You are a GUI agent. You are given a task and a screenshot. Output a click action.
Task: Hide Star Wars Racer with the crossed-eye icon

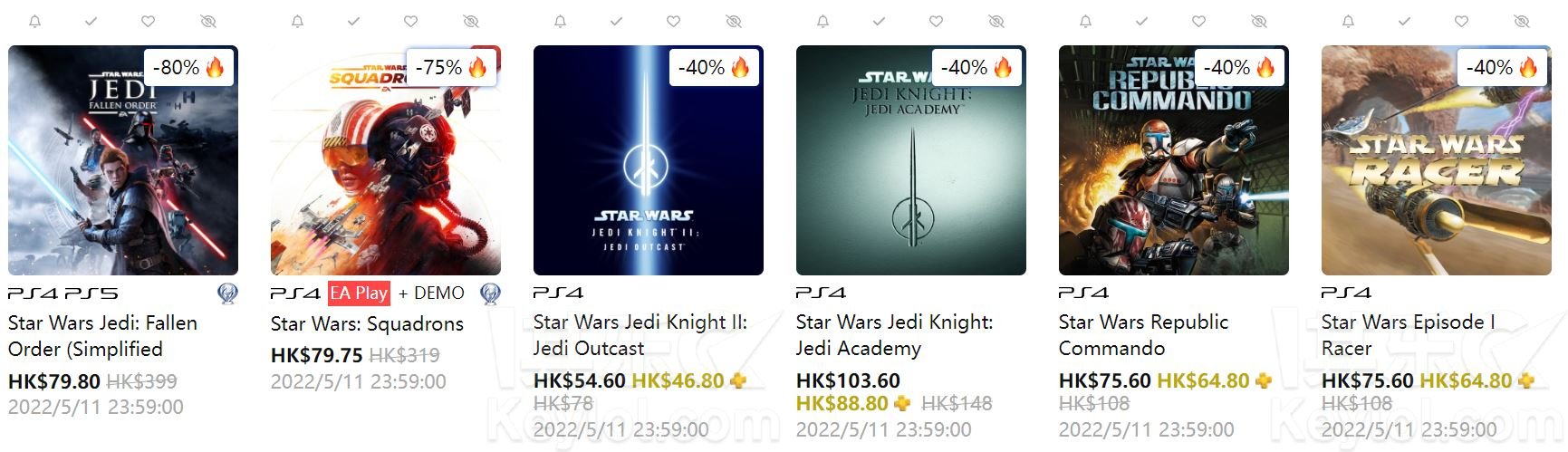pyautogui.click(x=1522, y=21)
